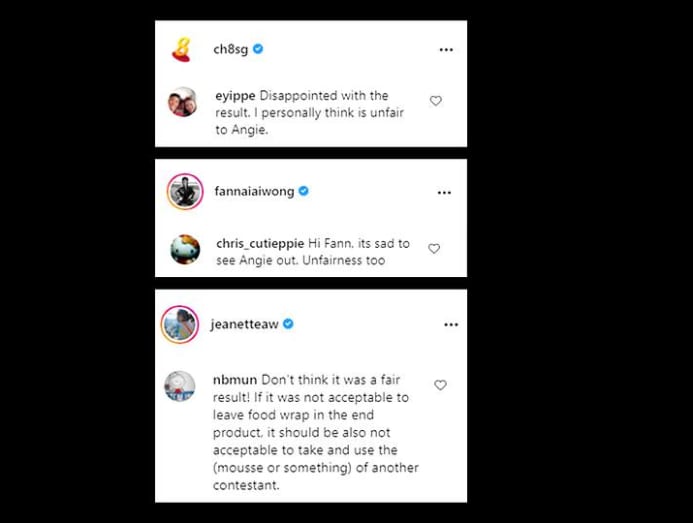Click the eyippe commenter avatar

click(183, 102)
